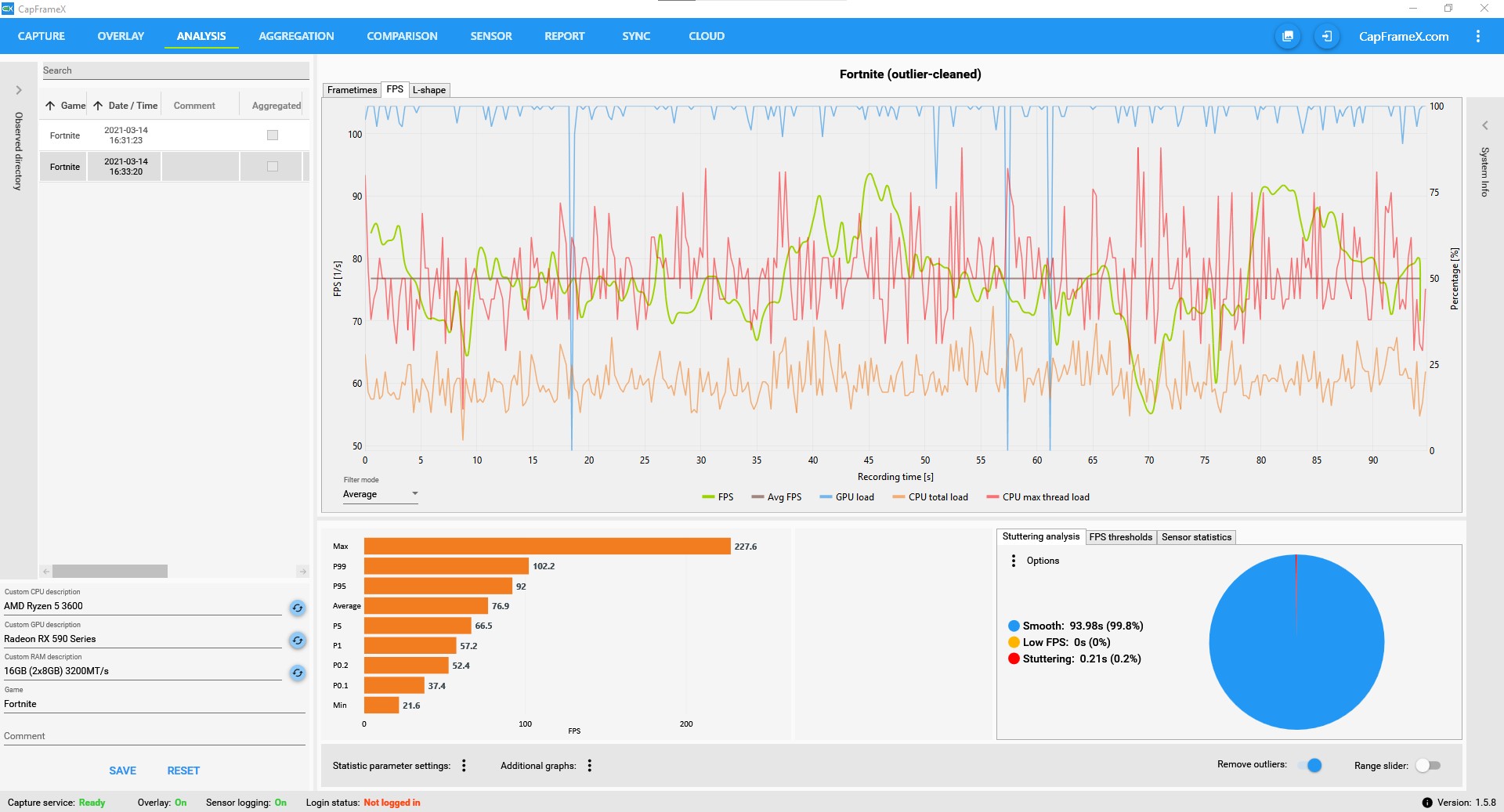The height and width of the screenshot is (812, 1504).
Task: Refresh the custom RAM description
Action: point(297,673)
